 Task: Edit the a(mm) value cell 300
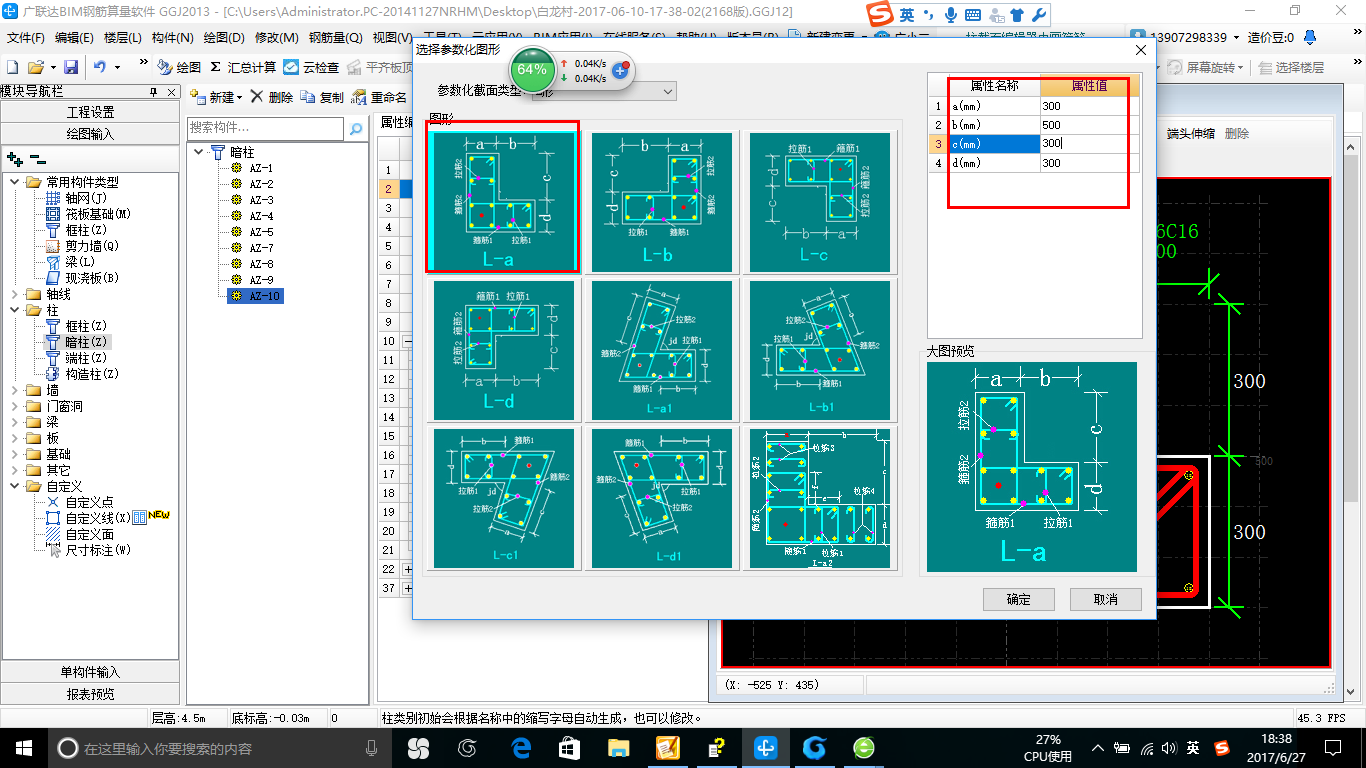click(1090, 106)
